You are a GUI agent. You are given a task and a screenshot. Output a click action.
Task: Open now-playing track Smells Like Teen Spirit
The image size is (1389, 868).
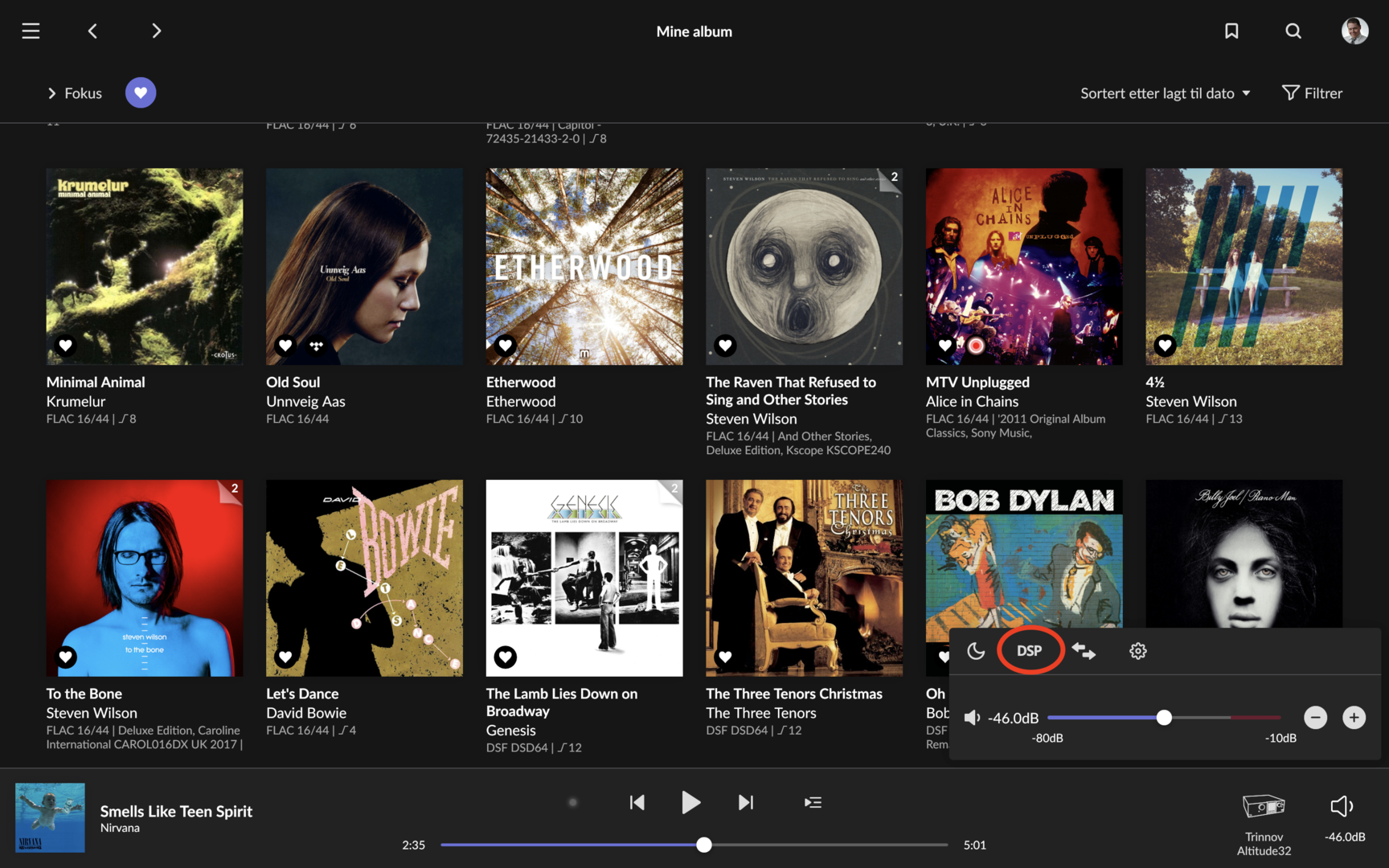coord(176,811)
